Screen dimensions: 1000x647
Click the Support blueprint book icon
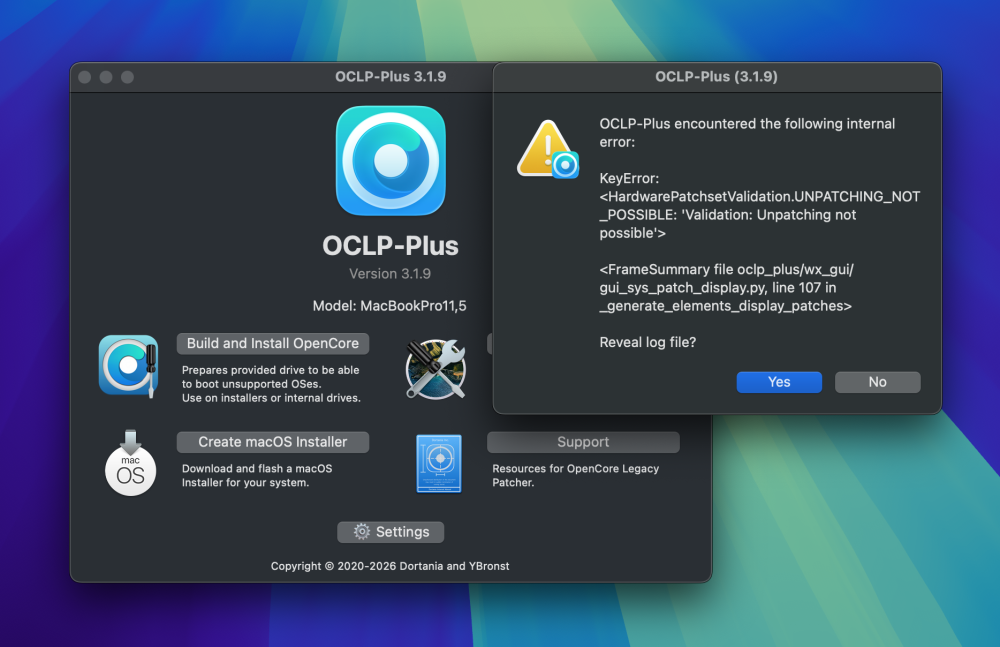(439, 463)
